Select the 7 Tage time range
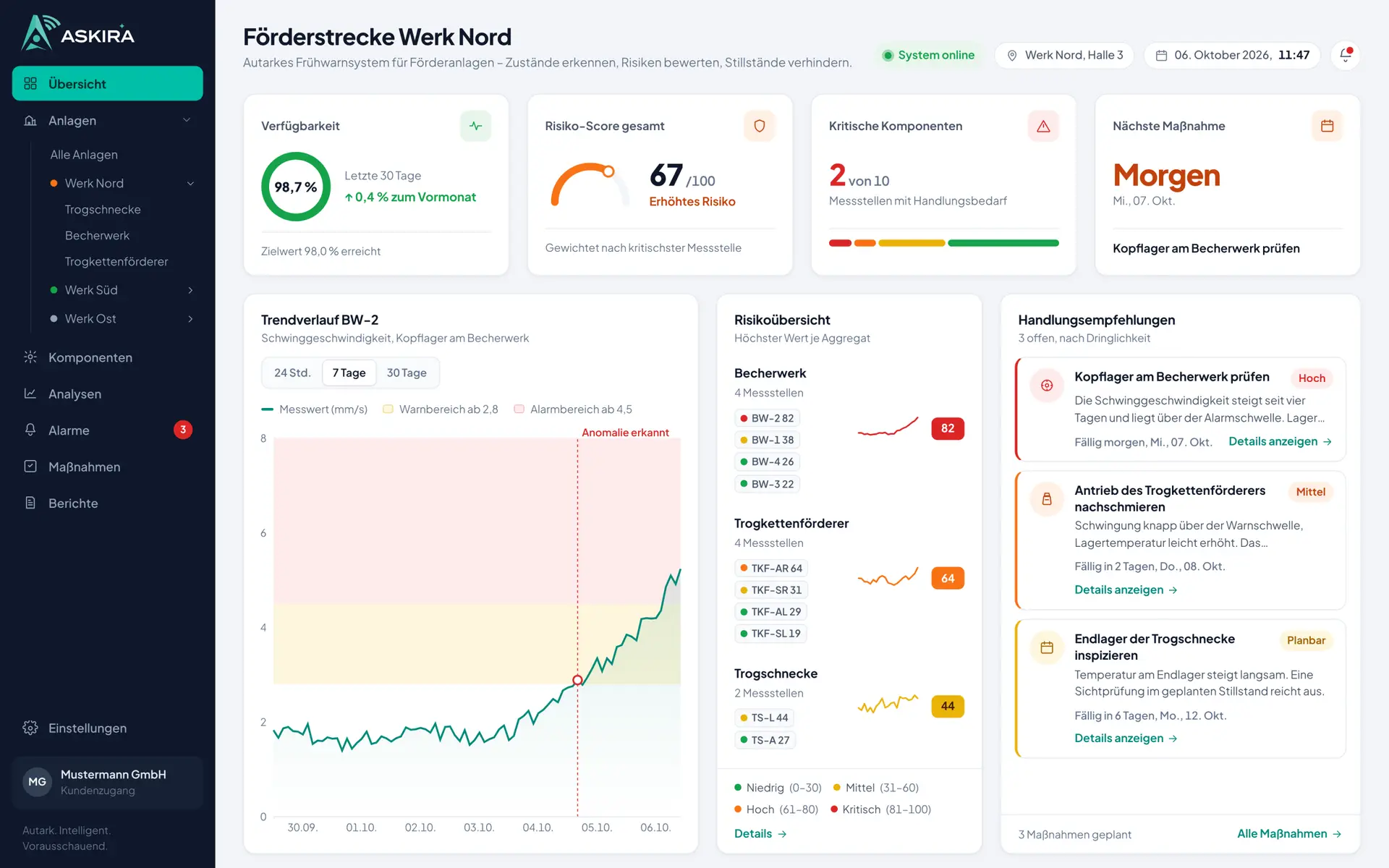 coord(349,373)
